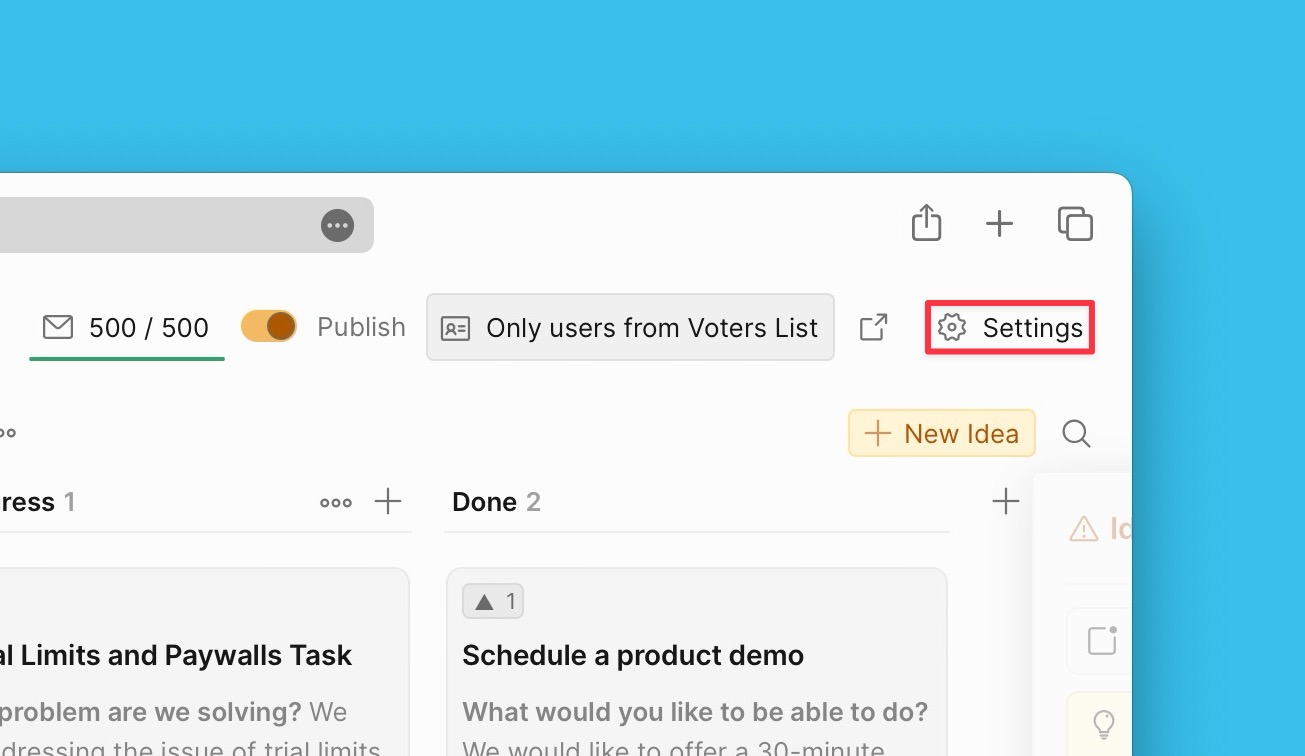Click the email quota envelope icon
1305x756 pixels.
coord(59,327)
